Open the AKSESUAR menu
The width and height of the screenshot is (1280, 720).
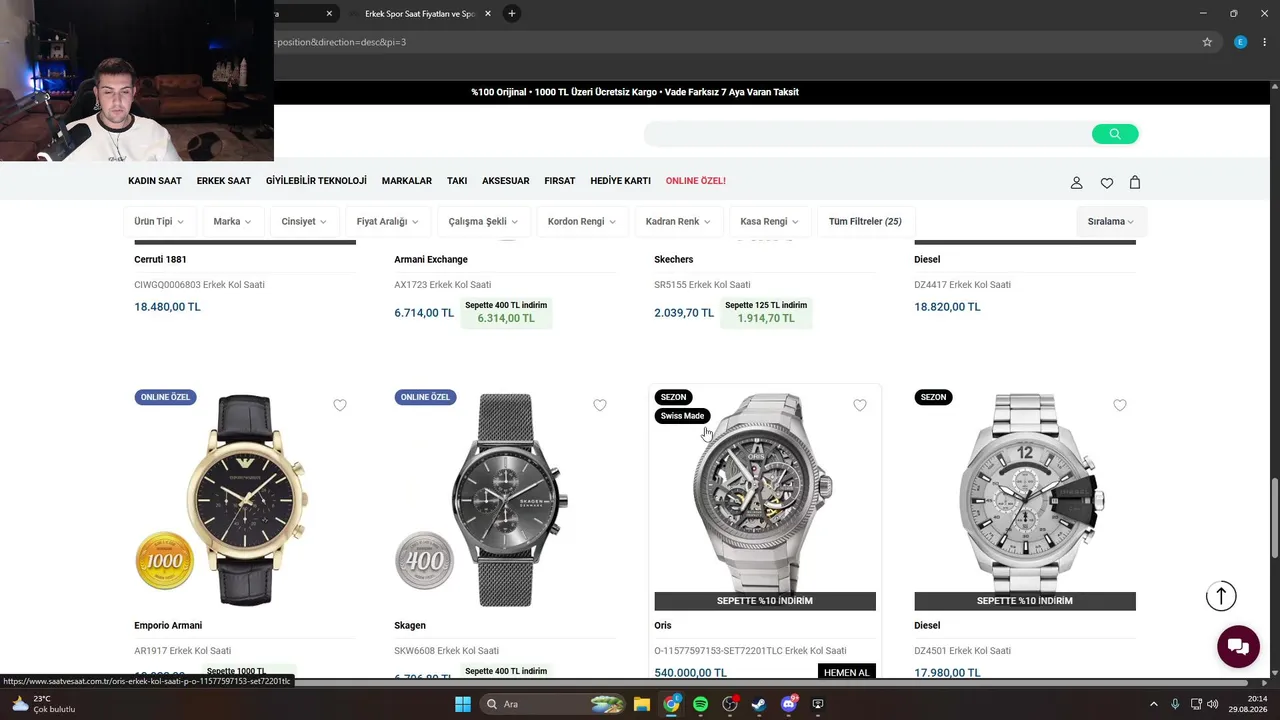506,181
